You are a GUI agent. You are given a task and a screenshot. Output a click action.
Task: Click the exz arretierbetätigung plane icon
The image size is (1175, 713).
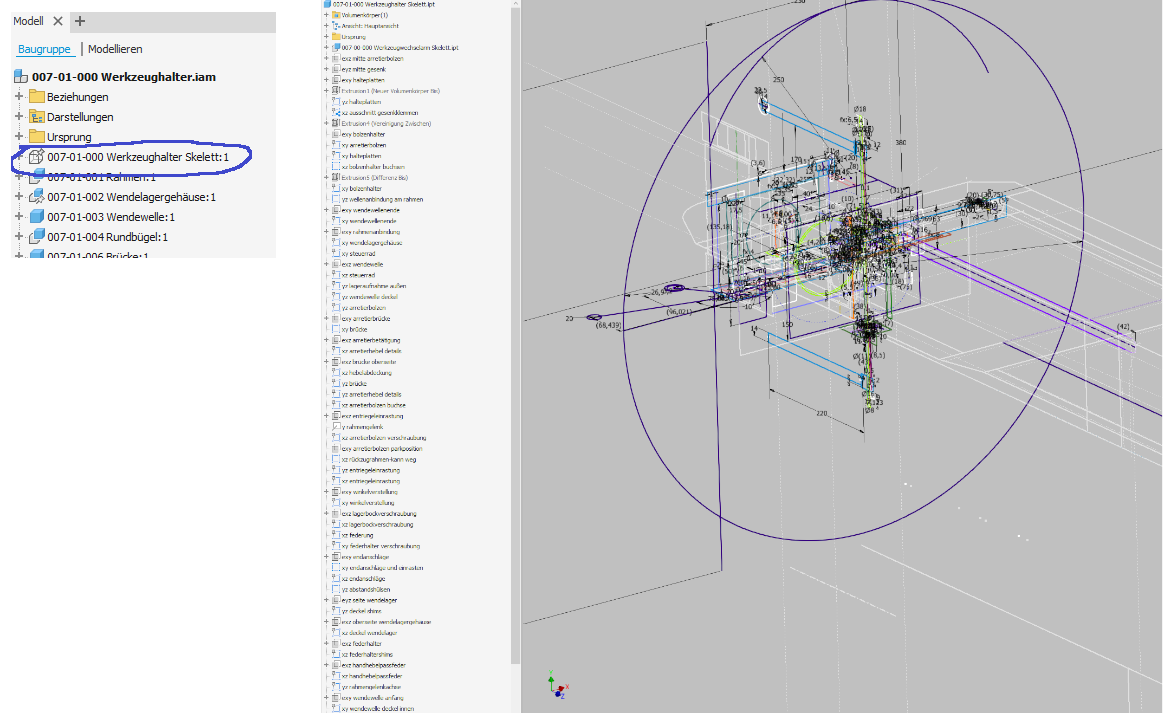pos(336,340)
